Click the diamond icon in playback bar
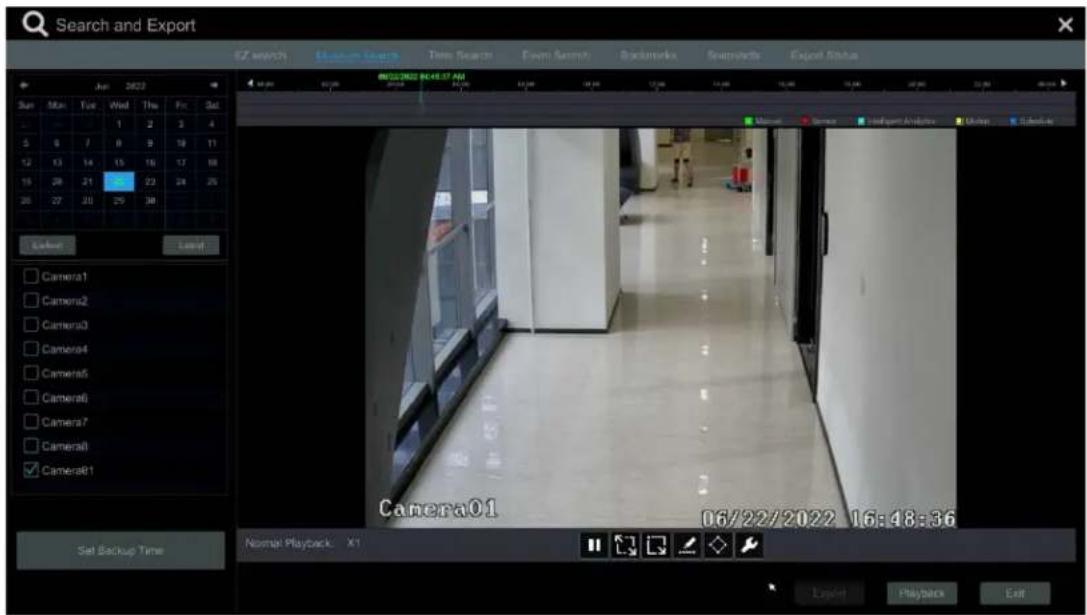This screenshot has width=1087, height=615. (717, 546)
